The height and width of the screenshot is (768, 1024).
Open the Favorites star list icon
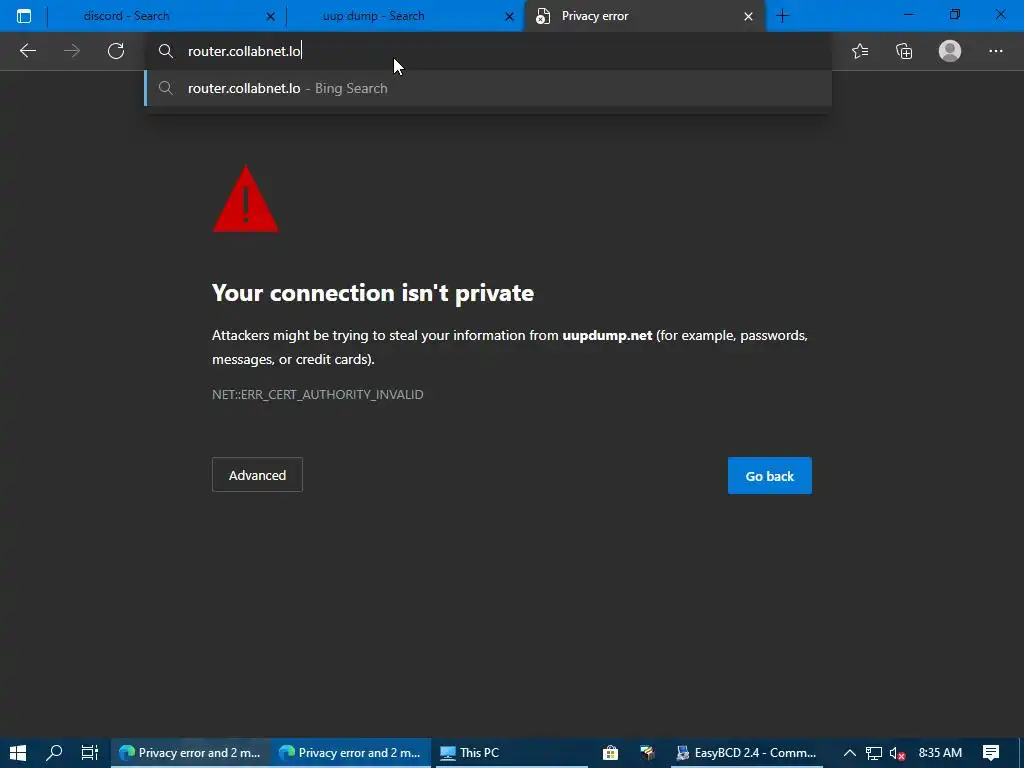point(860,51)
